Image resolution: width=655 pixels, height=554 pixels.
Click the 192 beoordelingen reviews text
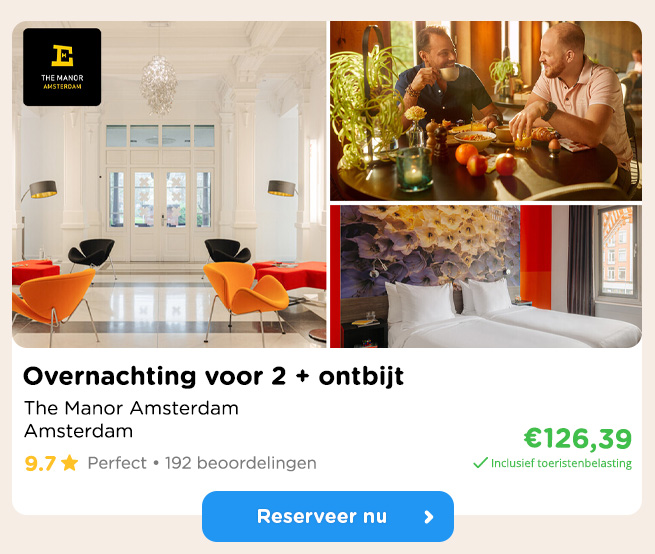(x=241, y=463)
